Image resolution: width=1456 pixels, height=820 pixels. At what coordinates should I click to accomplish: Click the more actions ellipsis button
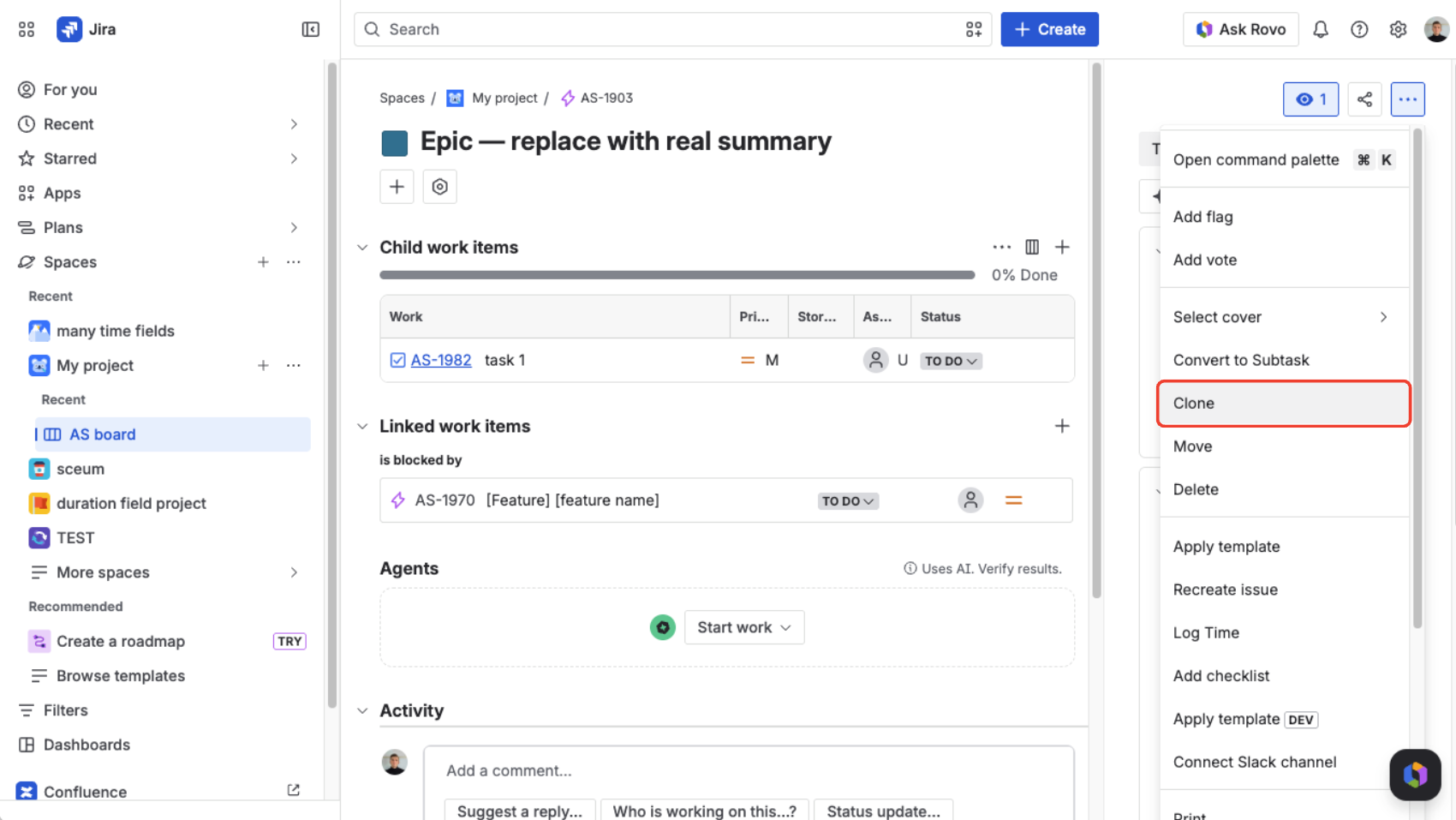[x=1408, y=99]
